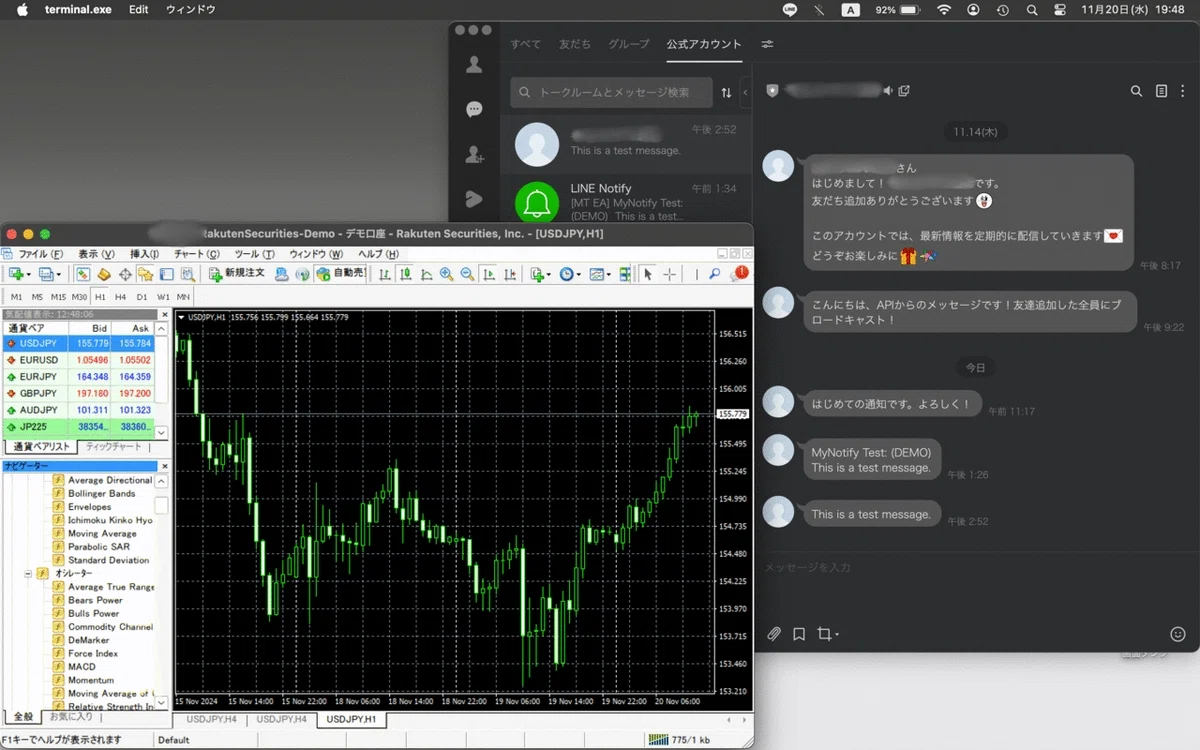
Task: Open Spotlight search in macOS menu bar
Action: click(1032, 10)
